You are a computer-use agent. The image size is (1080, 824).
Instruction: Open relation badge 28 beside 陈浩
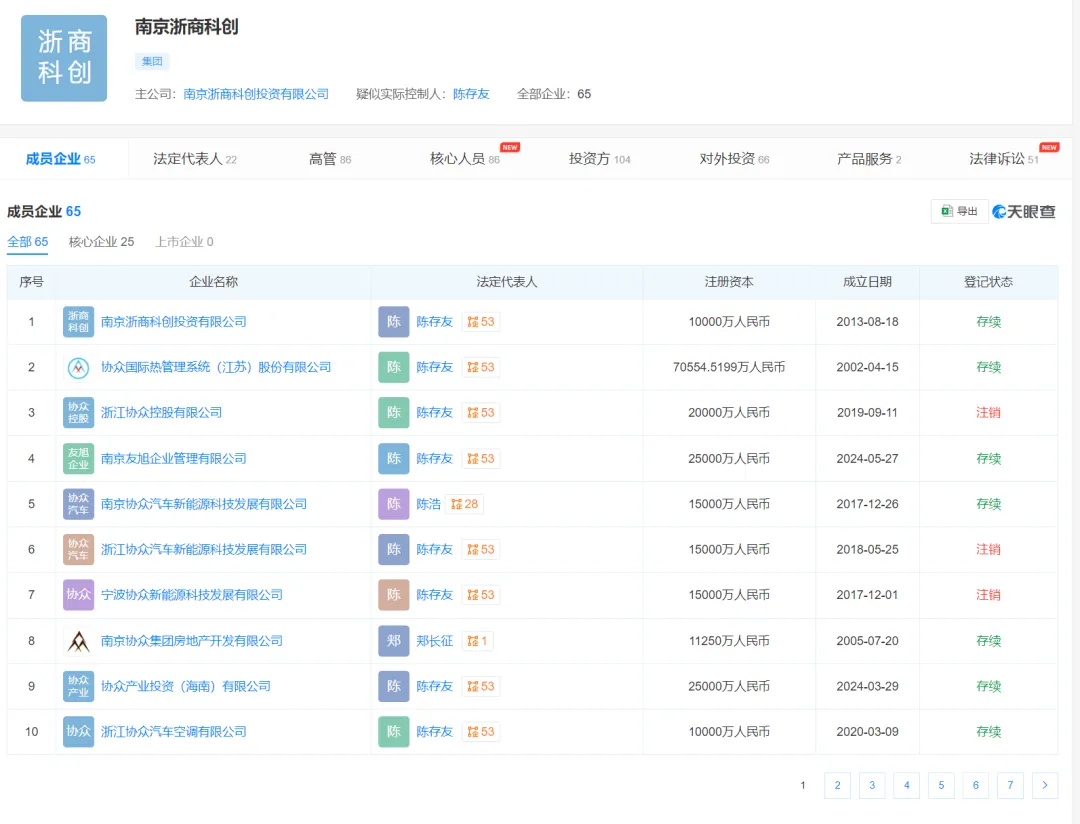pos(464,504)
